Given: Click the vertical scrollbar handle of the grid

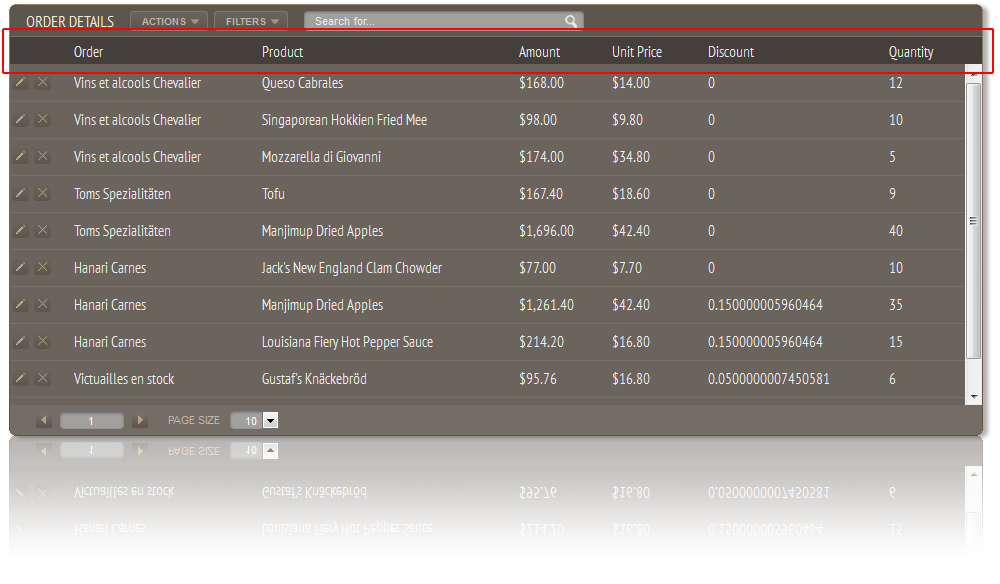Looking at the screenshot, I should pyautogui.click(x=973, y=221).
